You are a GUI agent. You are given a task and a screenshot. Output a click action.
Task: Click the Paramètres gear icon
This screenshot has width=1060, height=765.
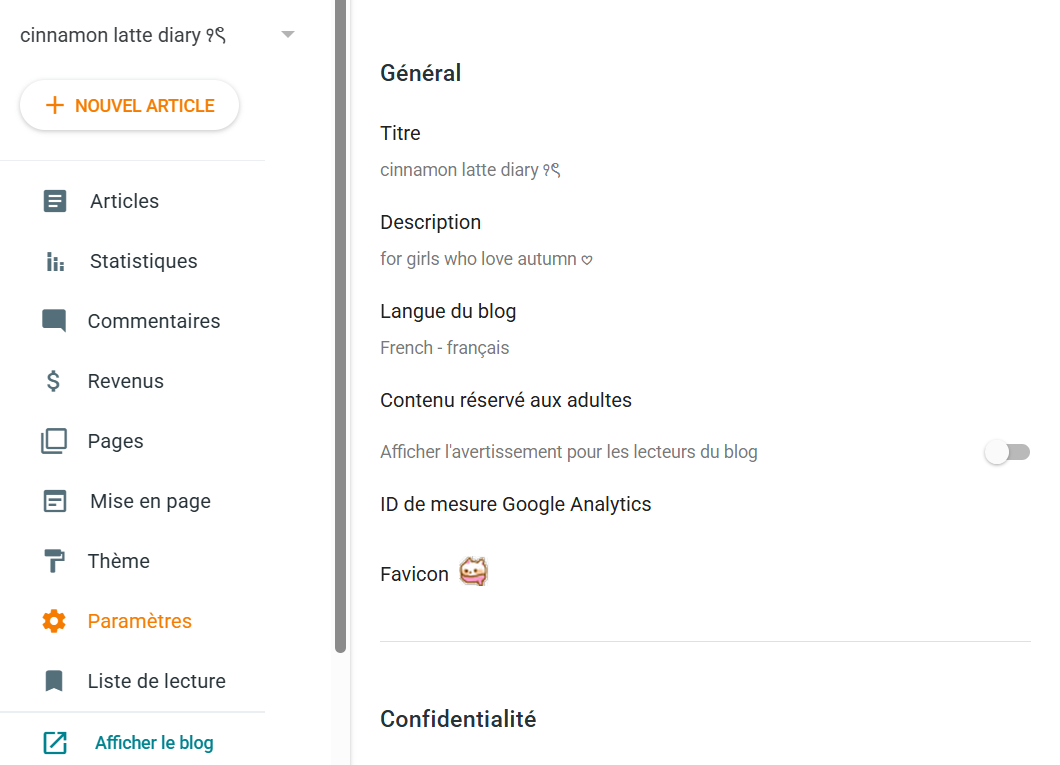click(x=54, y=621)
